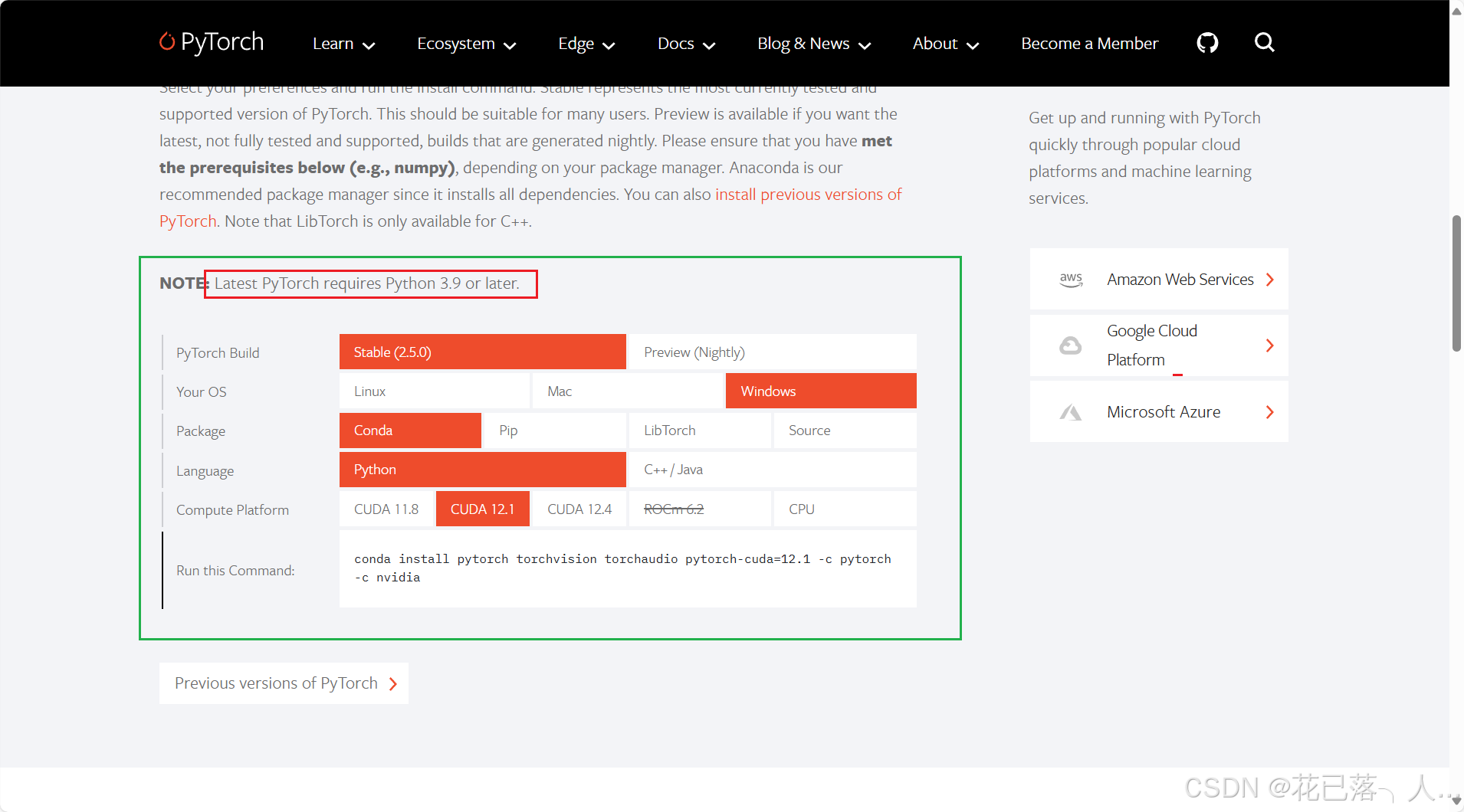Choose Windows as your OS
Screen dimensions: 1464x812
(821, 391)
